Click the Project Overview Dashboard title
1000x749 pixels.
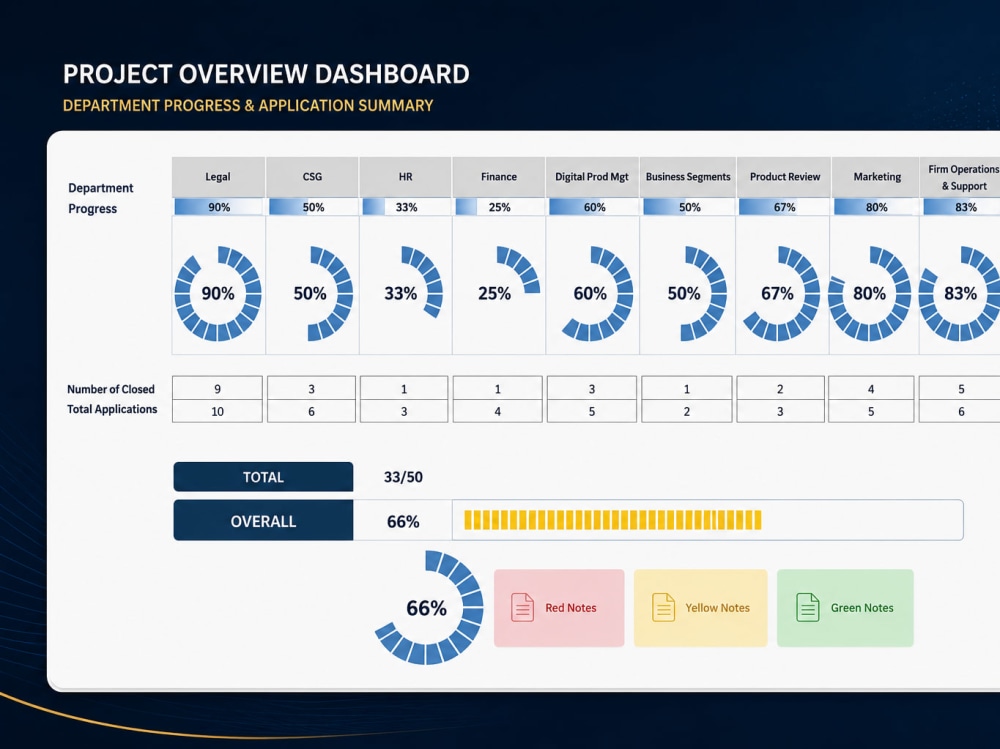pos(266,74)
